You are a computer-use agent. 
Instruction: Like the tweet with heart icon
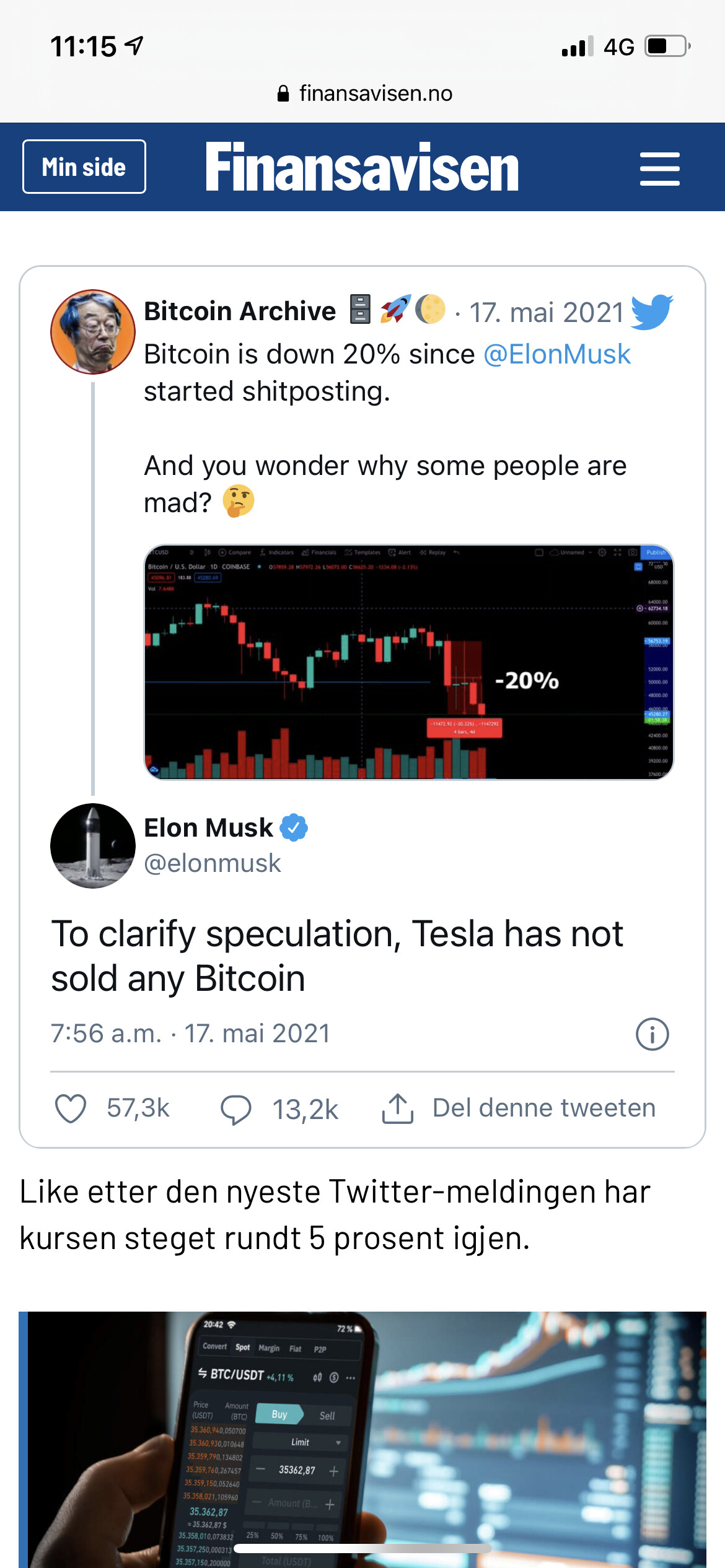coord(71,1108)
